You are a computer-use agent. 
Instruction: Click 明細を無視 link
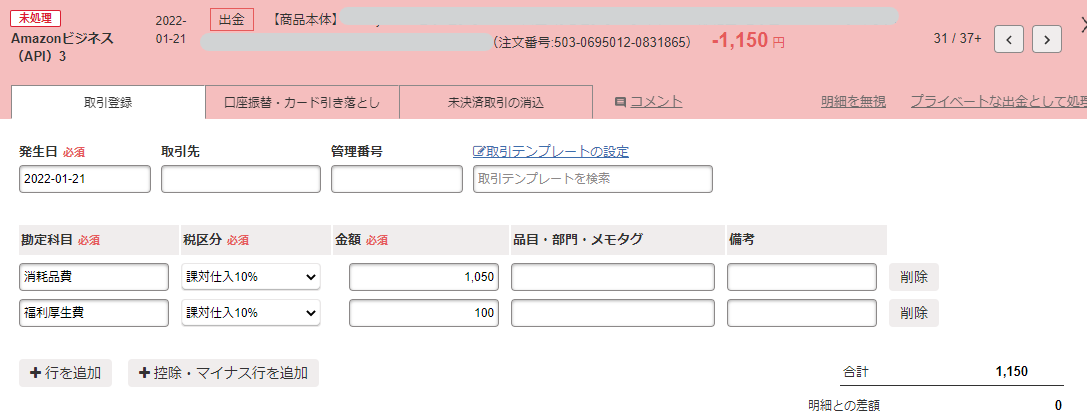[853, 101]
